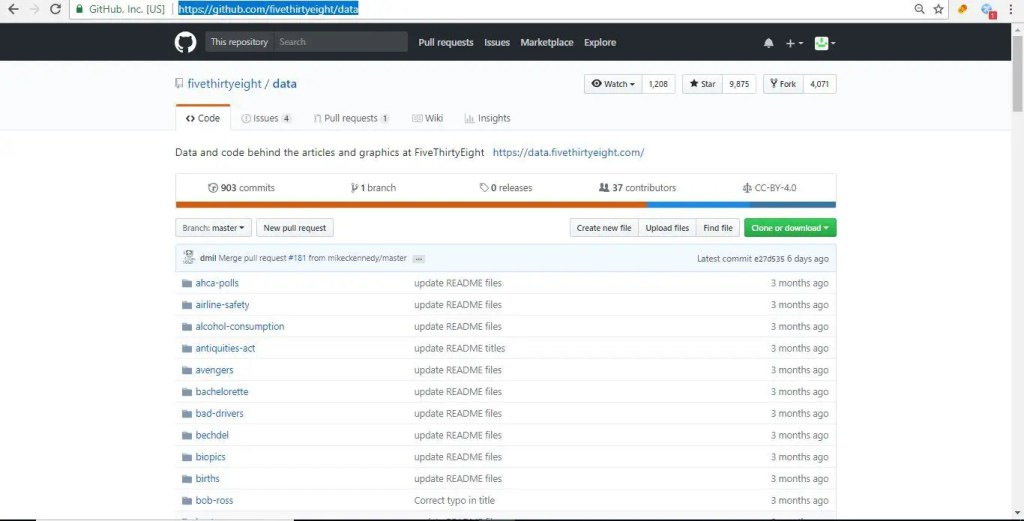Open Pull requests in top navigation

tap(445, 42)
